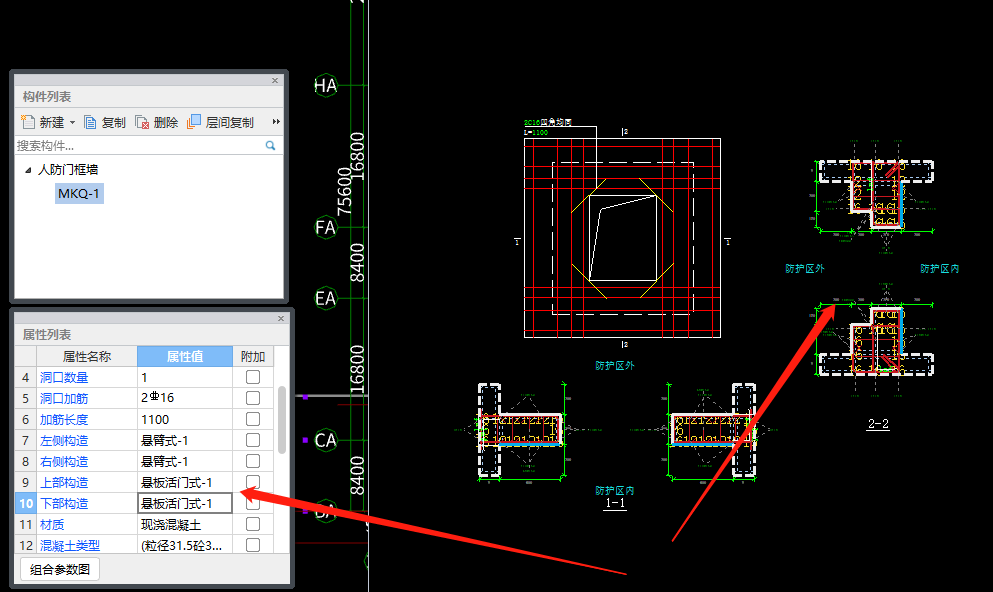Image resolution: width=993 pixels, height=592 pixels.
Task: Click the 洞口数量 property name
Action: pos(64,377)
